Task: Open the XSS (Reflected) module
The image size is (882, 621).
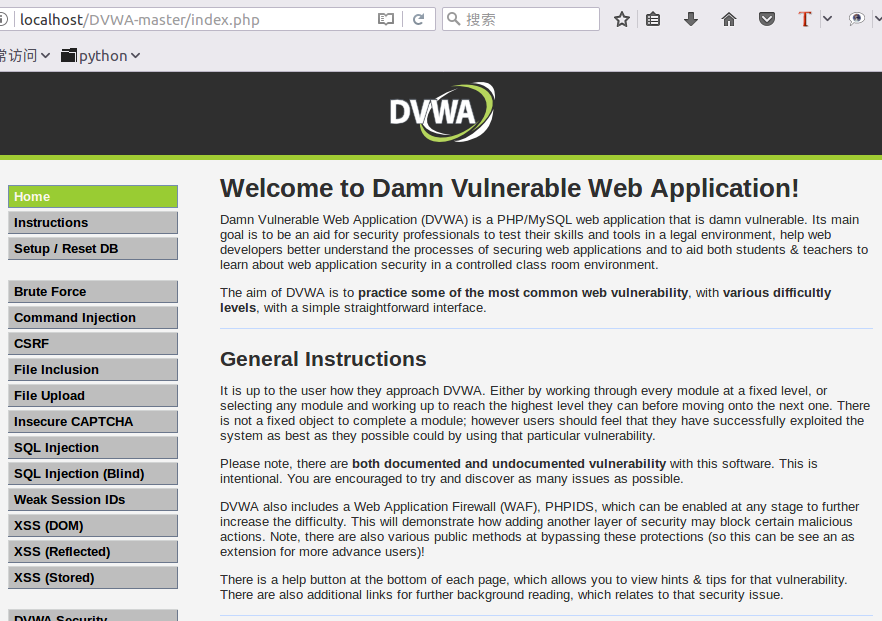Action: click(93, 552)
